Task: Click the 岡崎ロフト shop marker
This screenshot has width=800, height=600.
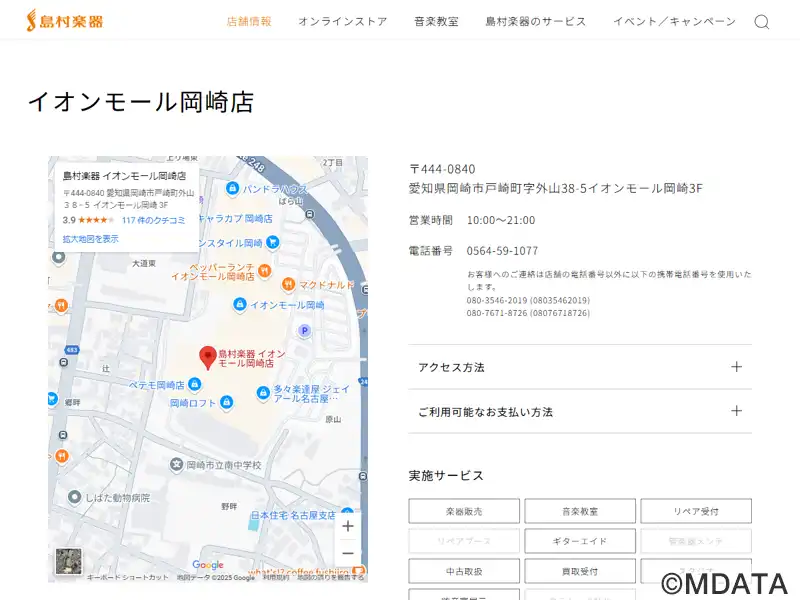Action: [227, 403]
